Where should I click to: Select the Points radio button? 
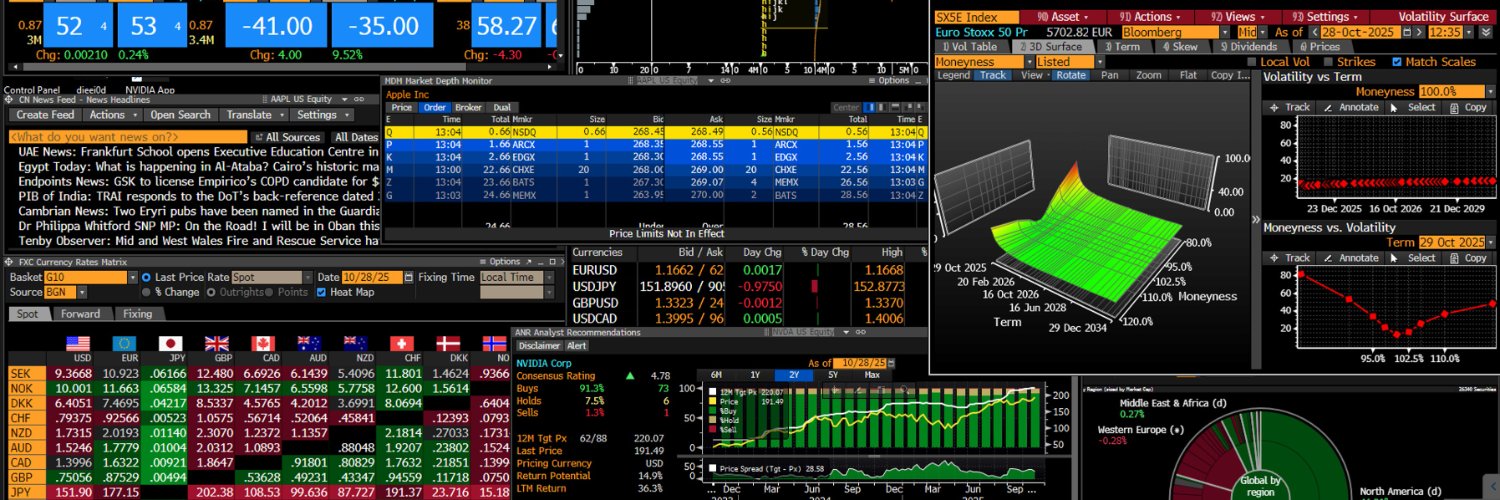269,292
